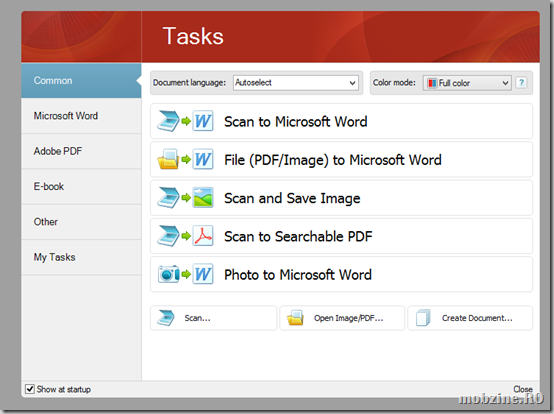Start Photo to Microsoft Word task
Image resolution: width=554 pixels, height=414 pixels.
point(341,274)
